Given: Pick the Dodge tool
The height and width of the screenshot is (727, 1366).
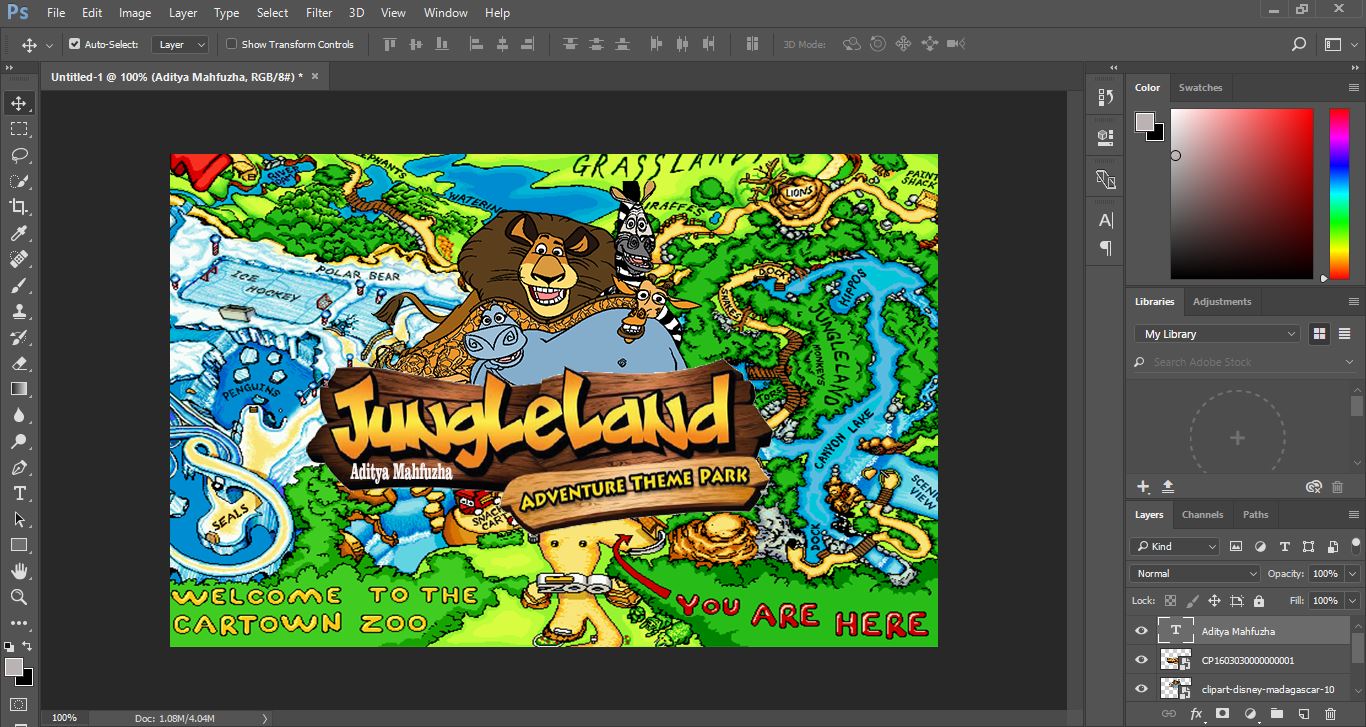Looking at the screenshot, I should point(19,441).
